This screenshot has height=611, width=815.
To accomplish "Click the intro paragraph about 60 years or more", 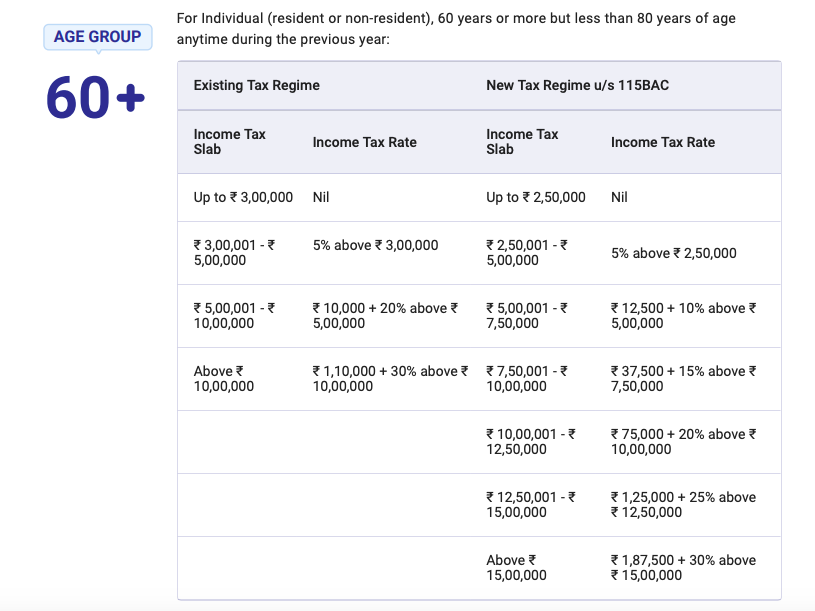I will (x=456, y=29).
